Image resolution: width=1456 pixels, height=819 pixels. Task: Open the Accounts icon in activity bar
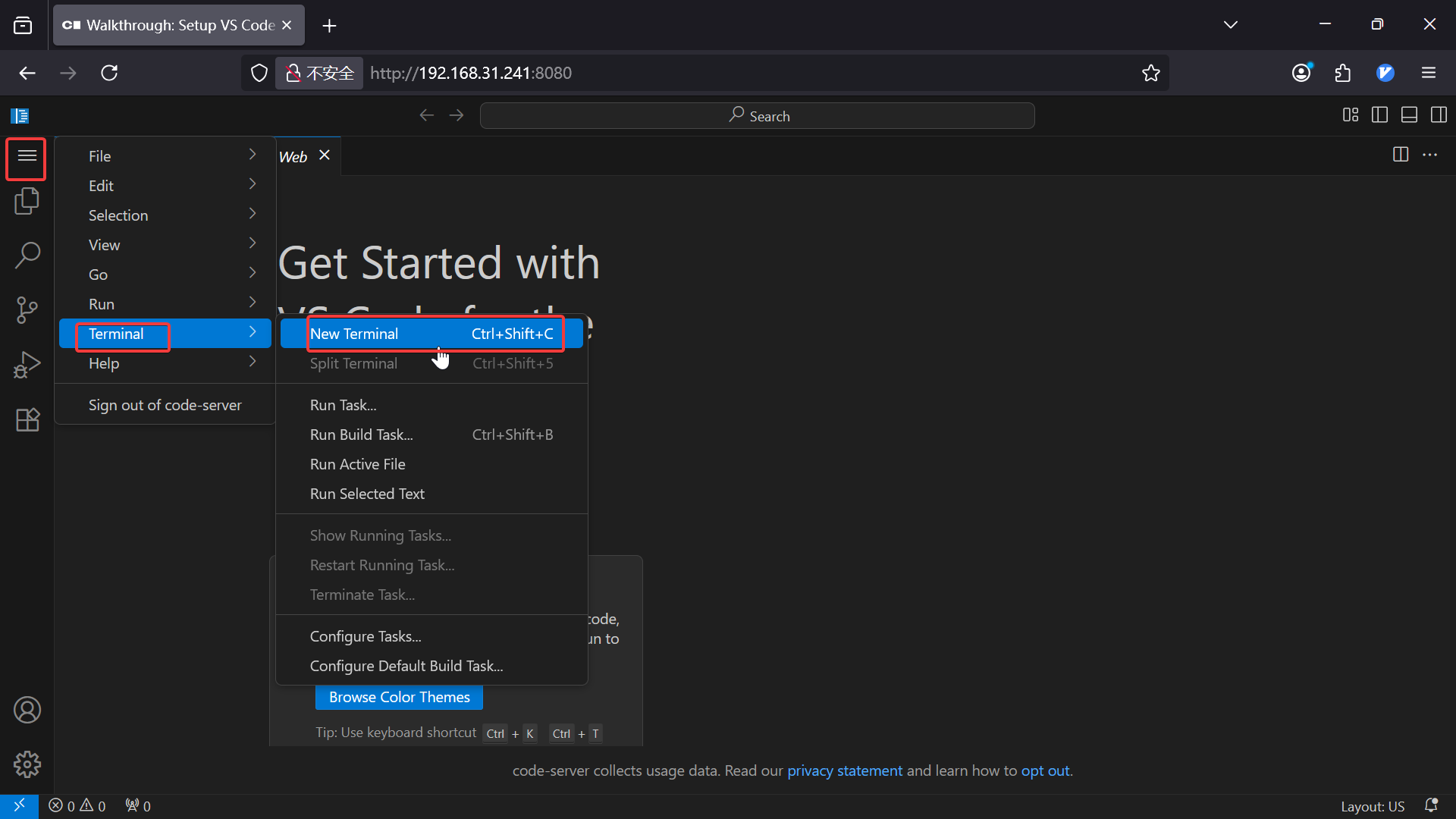pos(27,710)
